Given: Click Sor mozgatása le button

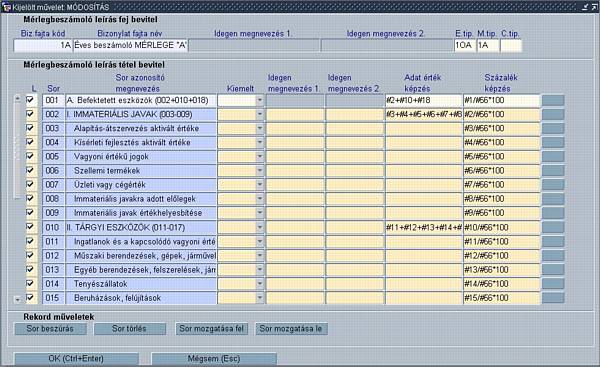Looking at the screenshot, I should [x=291, y=329].
